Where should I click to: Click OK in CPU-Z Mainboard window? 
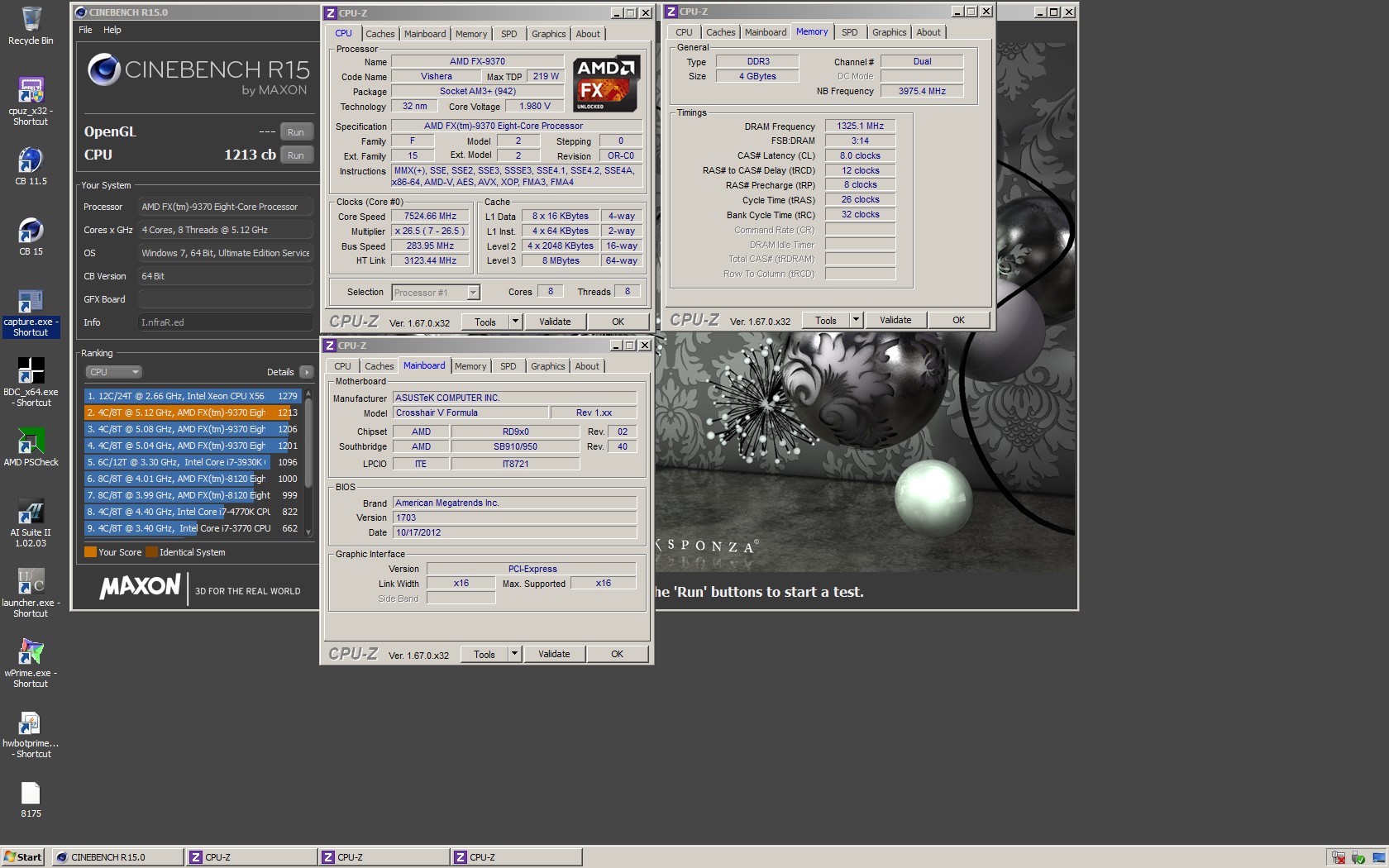click(x=617, y=654)
